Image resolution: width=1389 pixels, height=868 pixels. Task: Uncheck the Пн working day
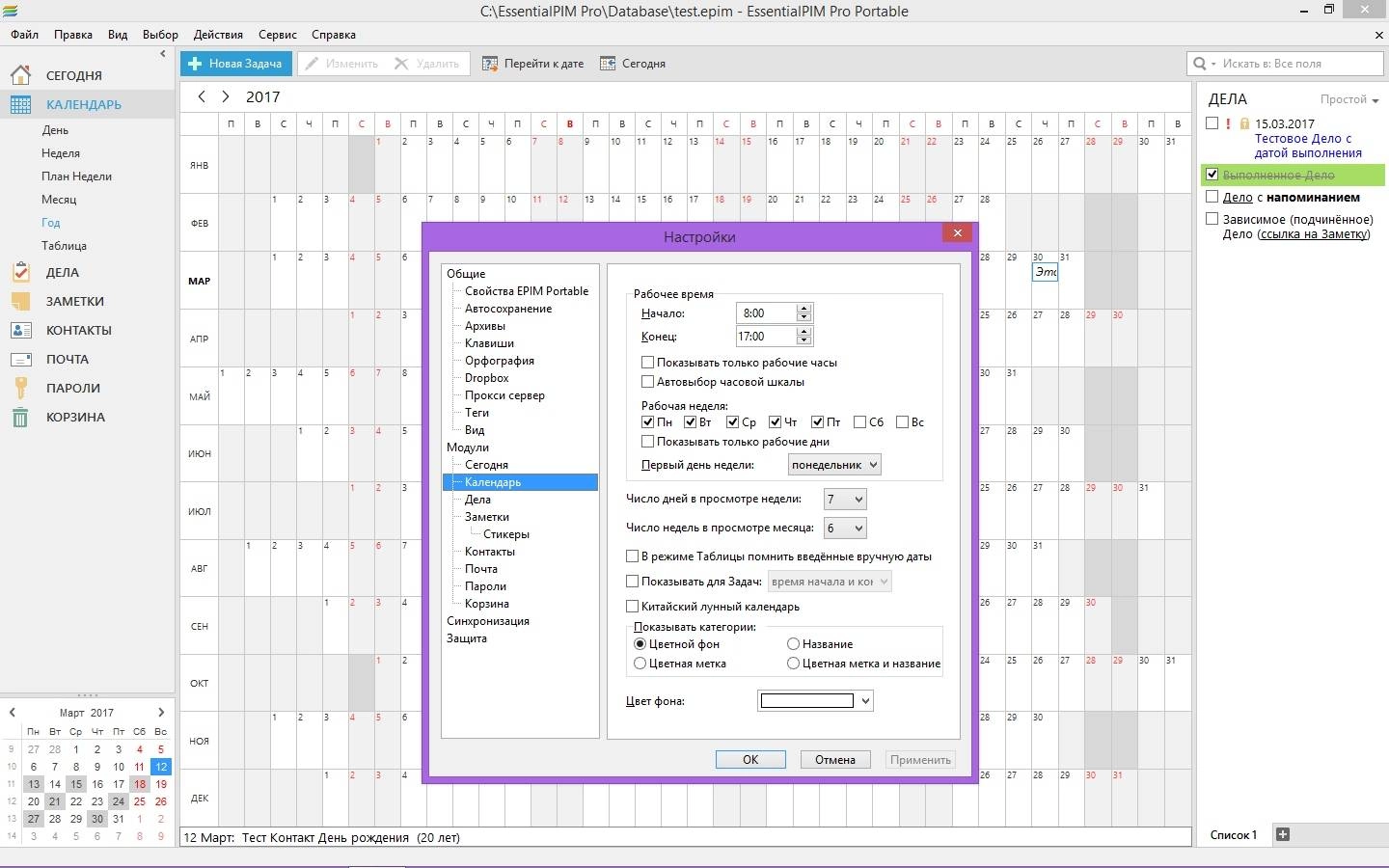click(648, 421)
